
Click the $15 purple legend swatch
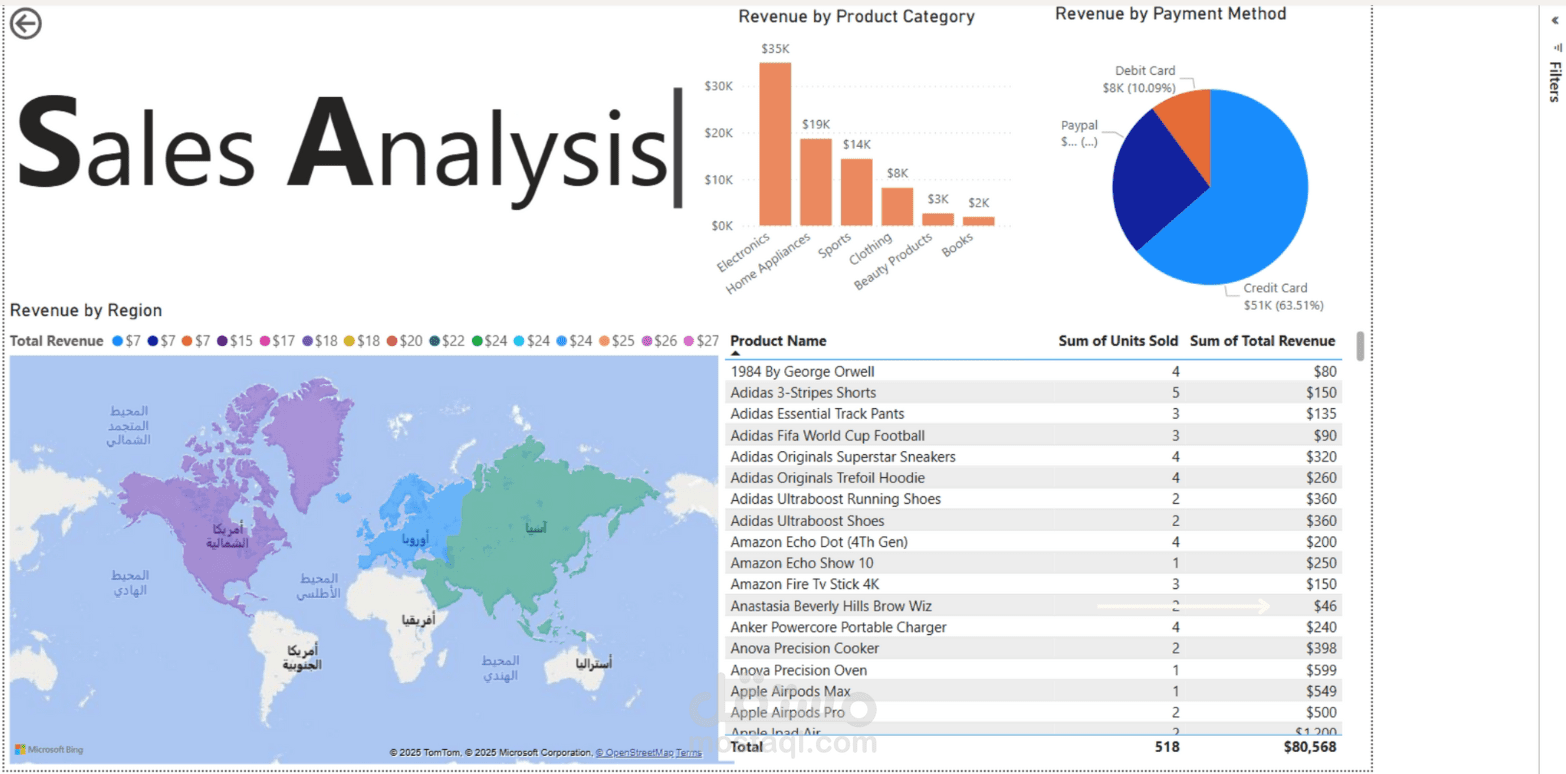coord(222,341)
